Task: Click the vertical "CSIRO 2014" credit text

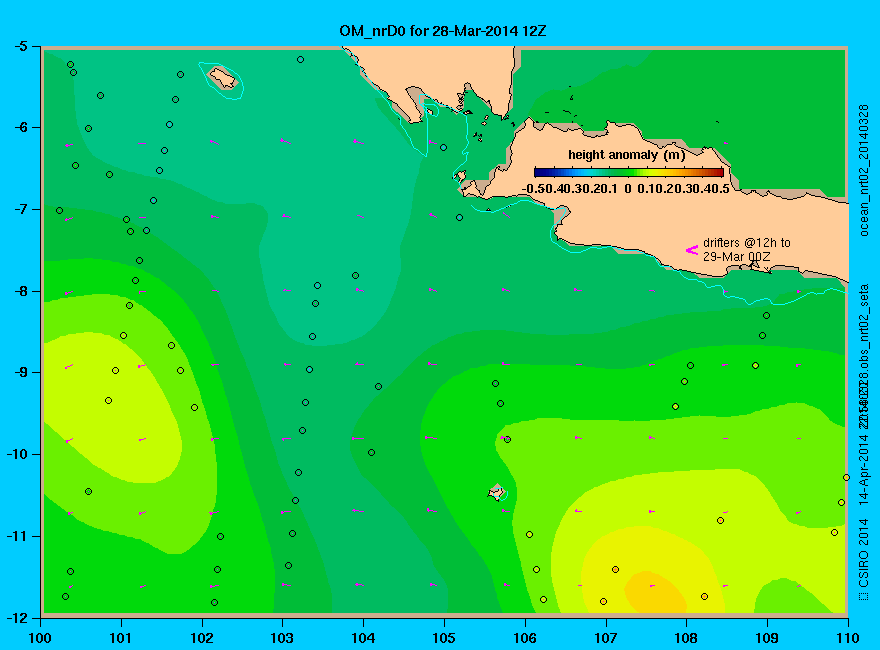Action: pyautogui.click(x=864, y=559)
